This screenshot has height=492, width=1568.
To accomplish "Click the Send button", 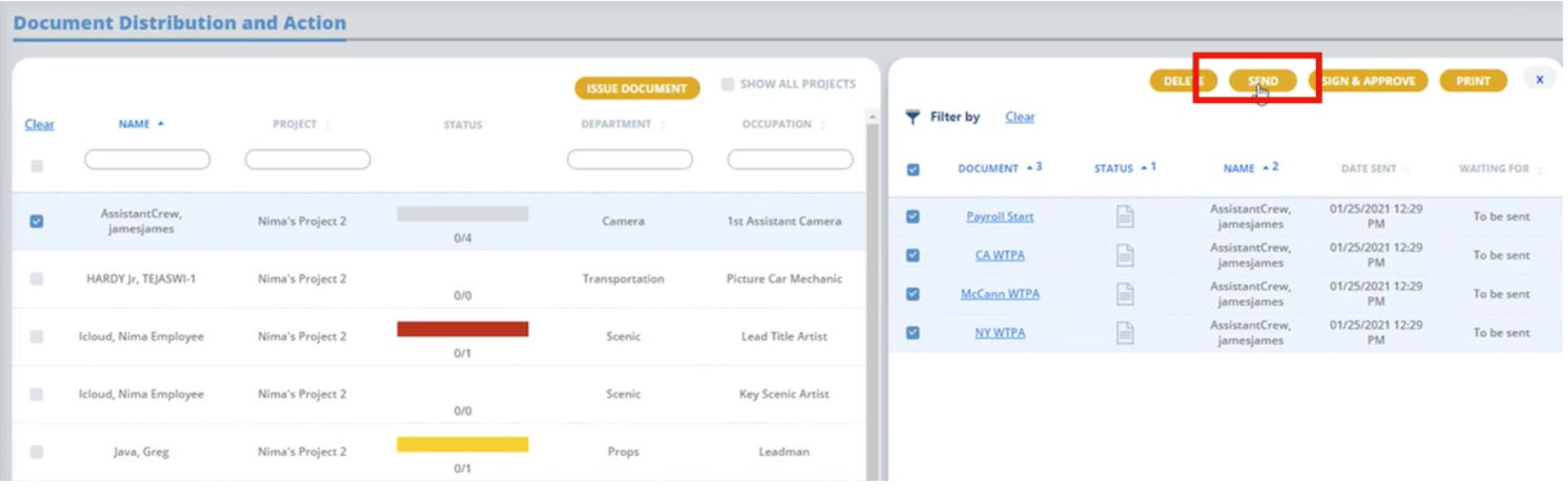I will tap(1262, 81).
